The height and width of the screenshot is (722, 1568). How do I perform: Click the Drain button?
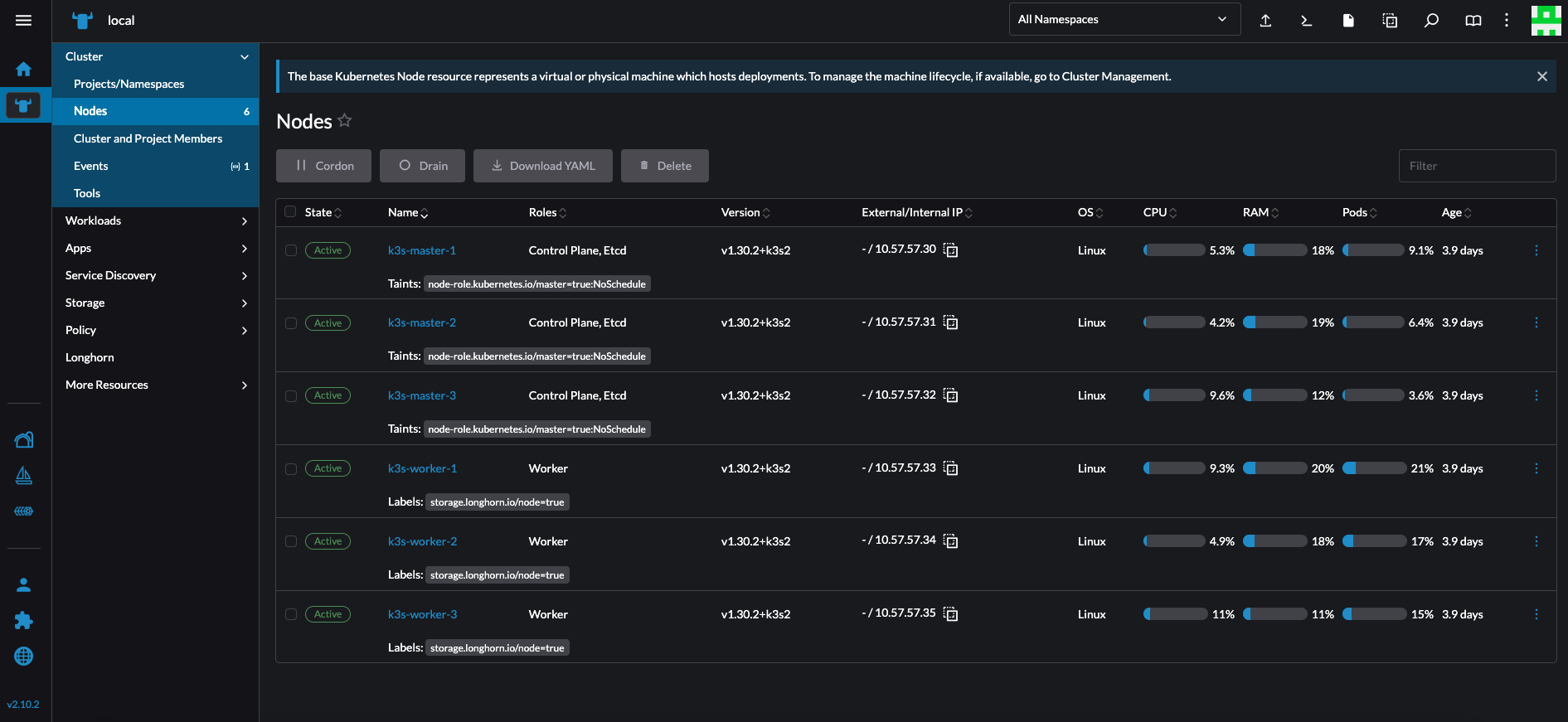pyautogui.click(x=423, y=166)
